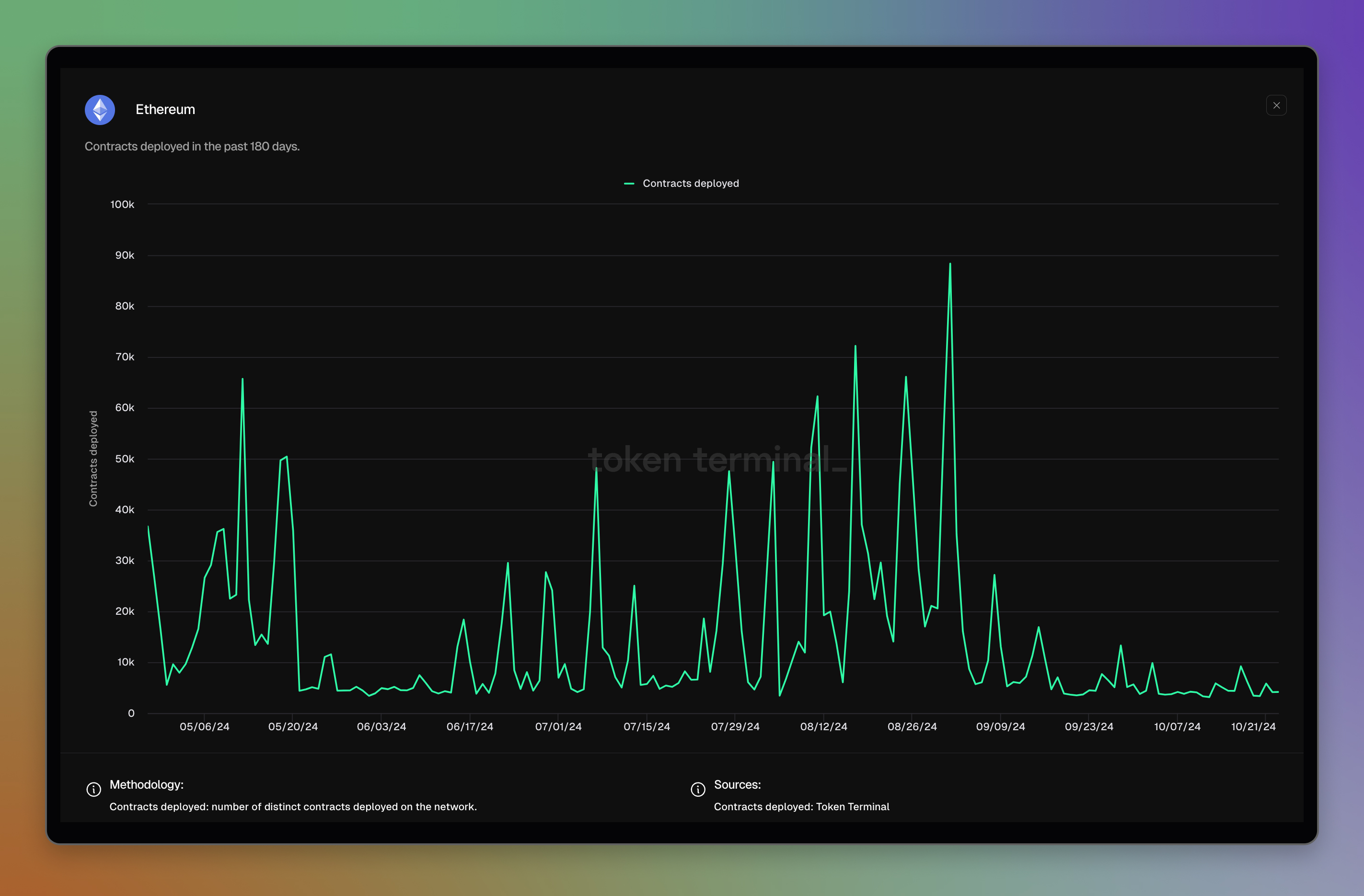Click the 10k y-axis label
This screenshot has height=896, width=1364.
tap(126, 662)
